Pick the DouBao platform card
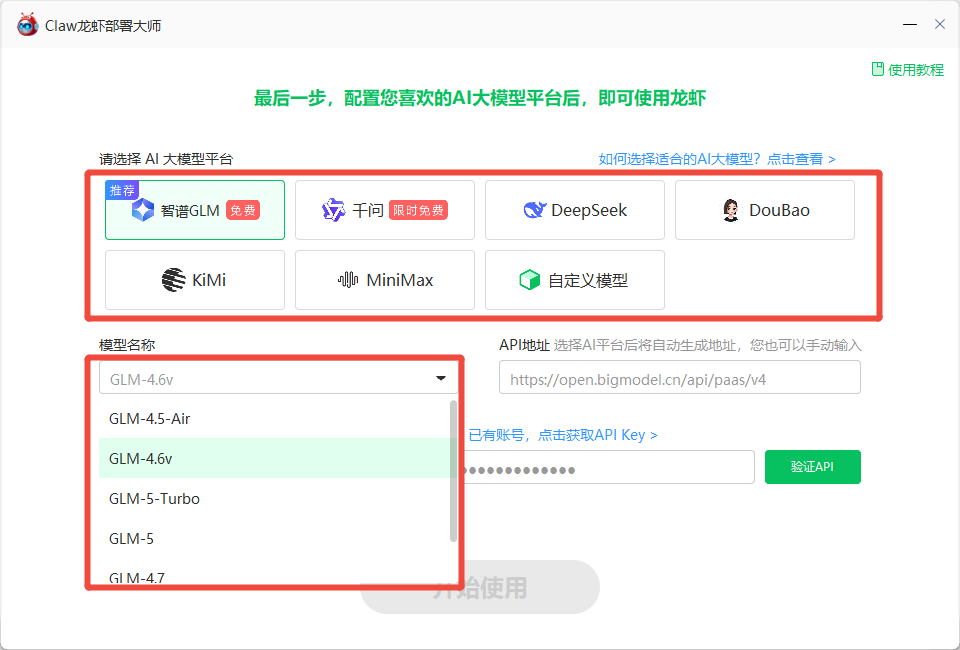 pos(765,210)
